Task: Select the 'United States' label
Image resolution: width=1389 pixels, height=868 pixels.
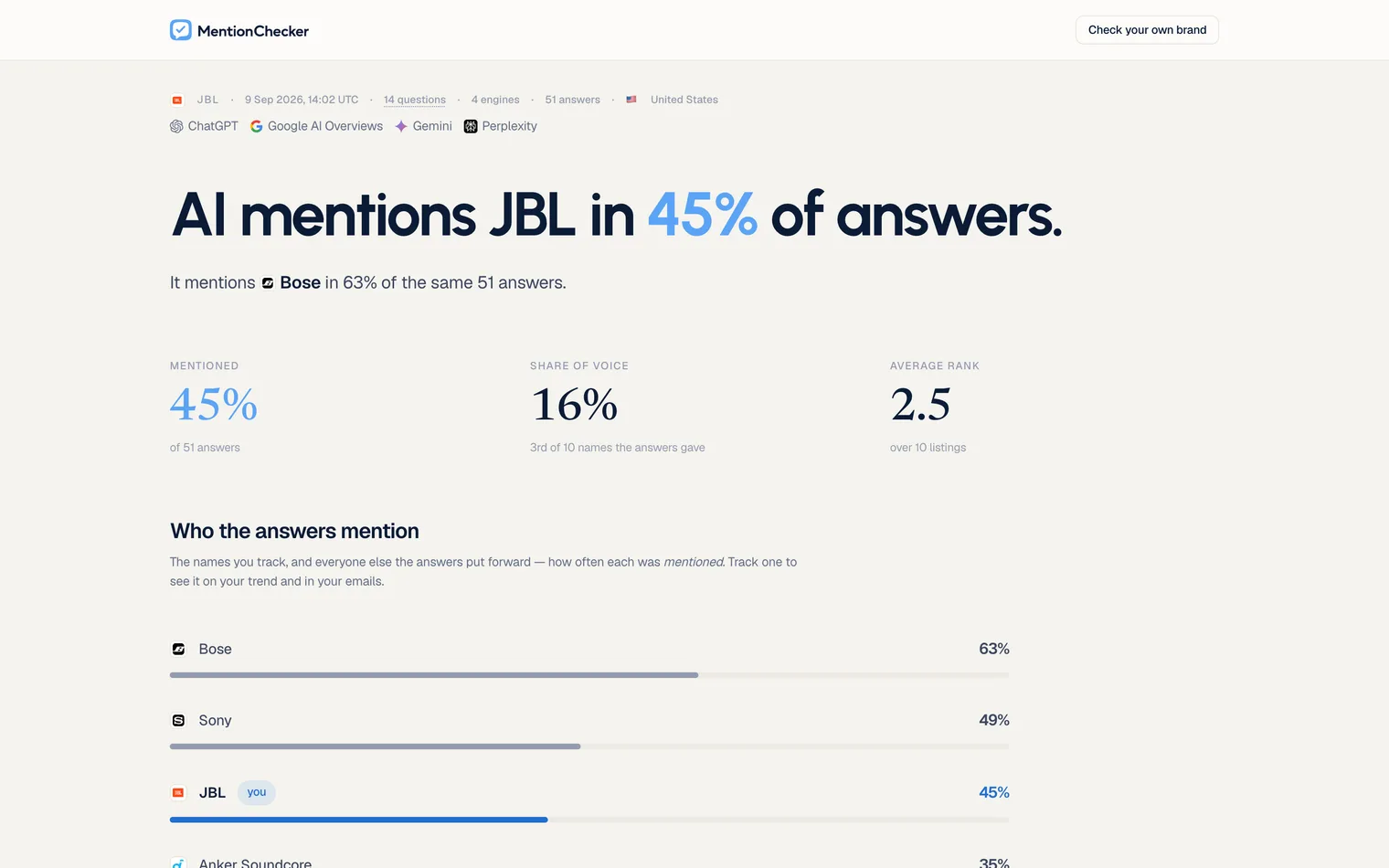Action: tap(684, 100)
